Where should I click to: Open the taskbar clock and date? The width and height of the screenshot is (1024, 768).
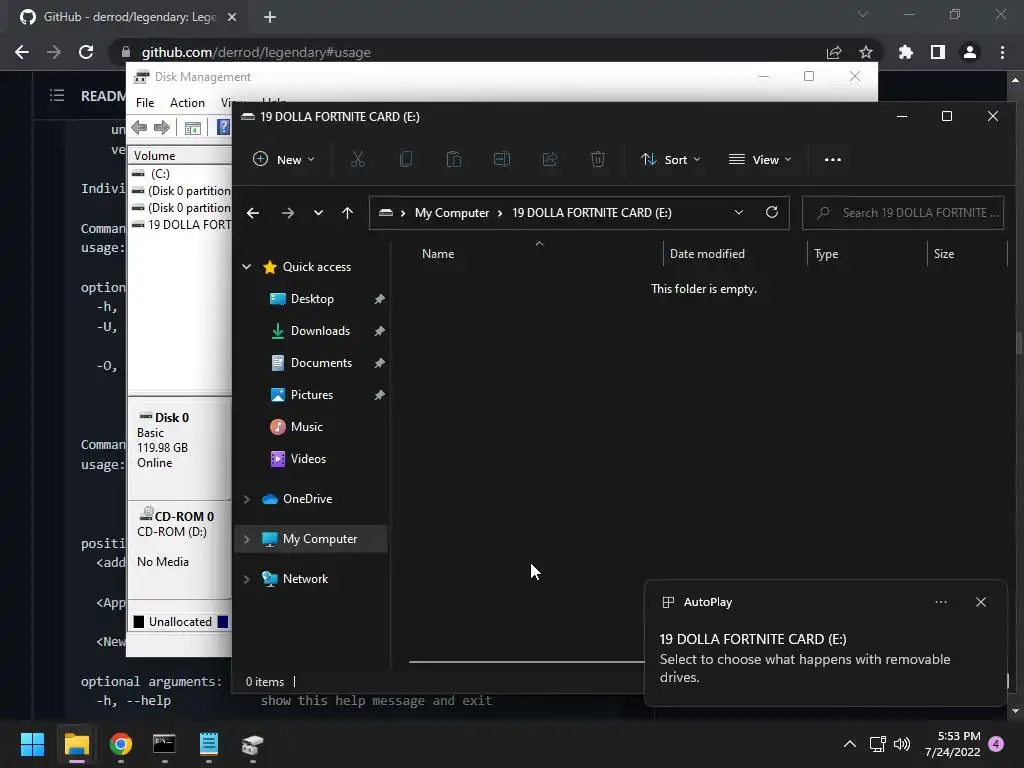pos(952,744)
